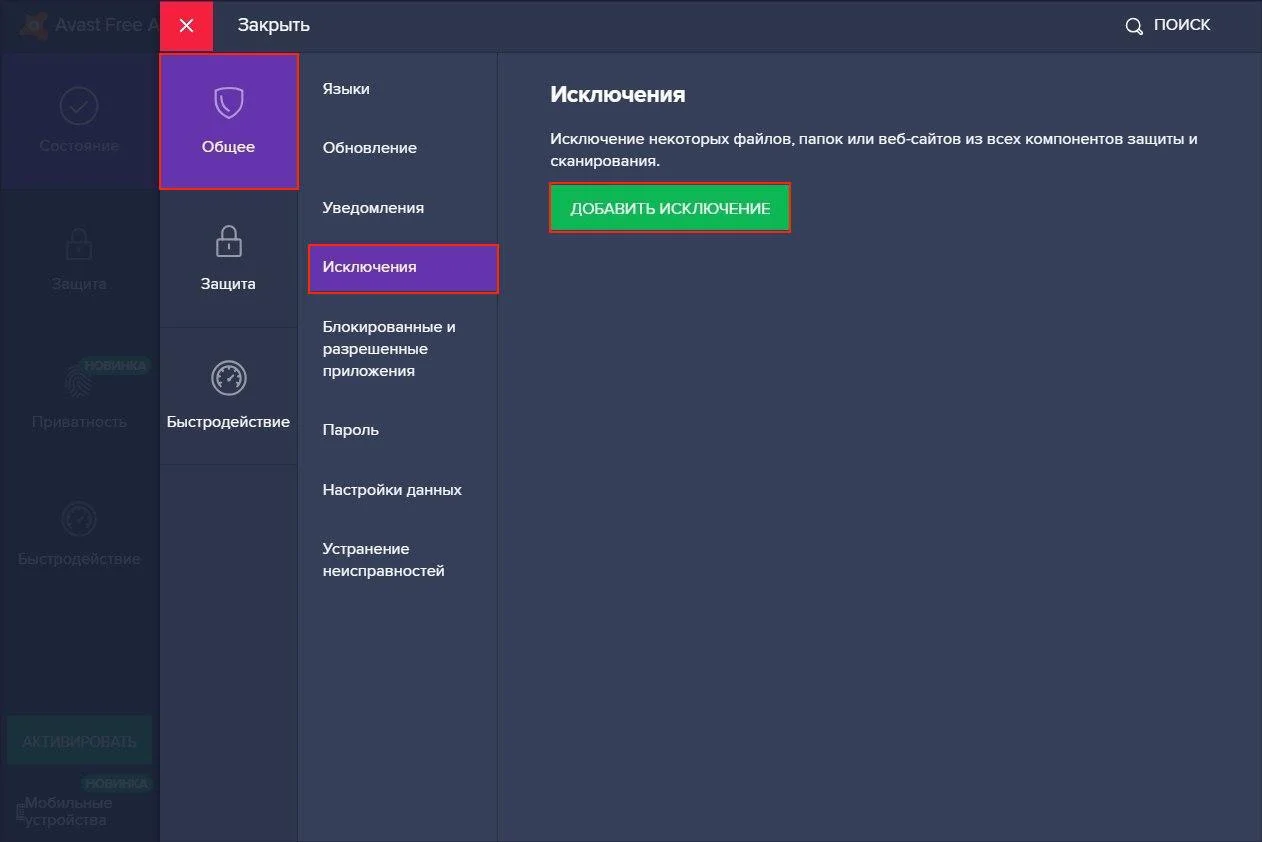The width and height of the screenshot is (1262, 842).
Task: Select Настройки данных in the menu
Action: 392,490
